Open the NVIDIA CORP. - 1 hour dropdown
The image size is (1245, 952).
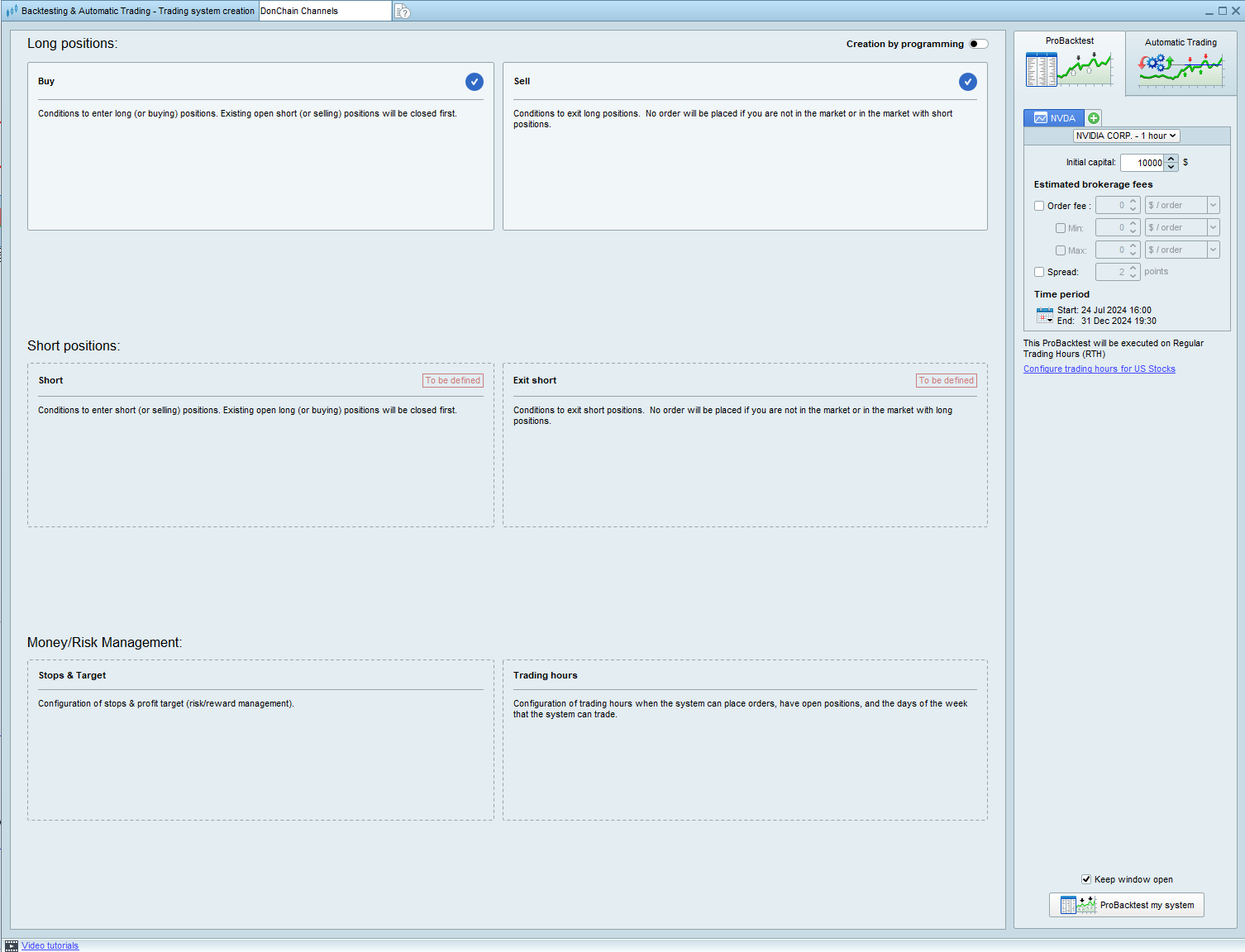click(1126, 136)
